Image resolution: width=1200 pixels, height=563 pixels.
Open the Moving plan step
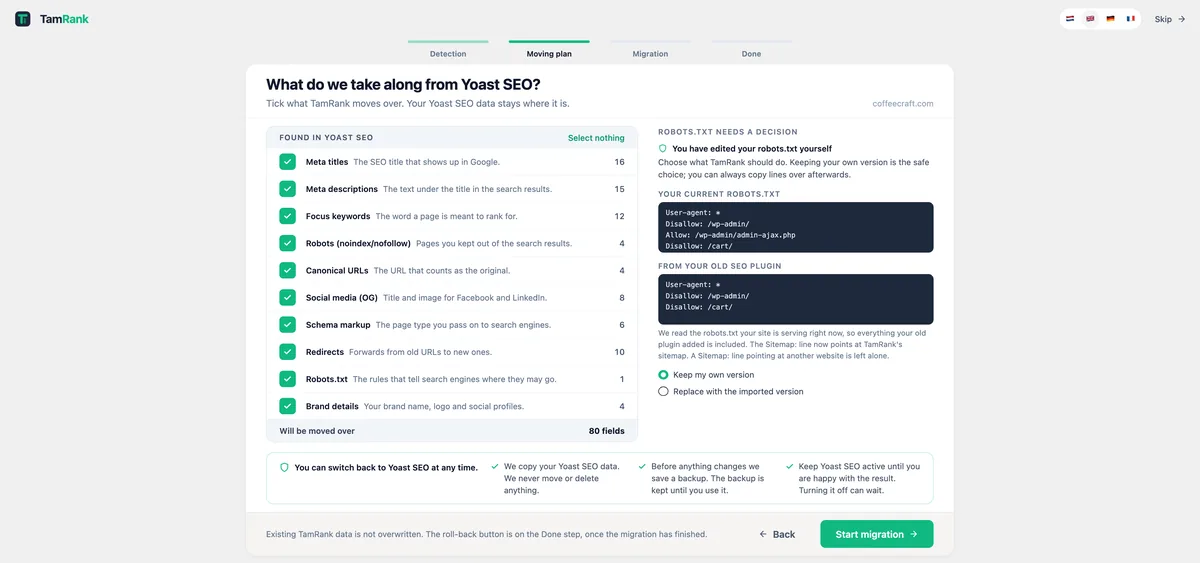(x=549, y=49)
